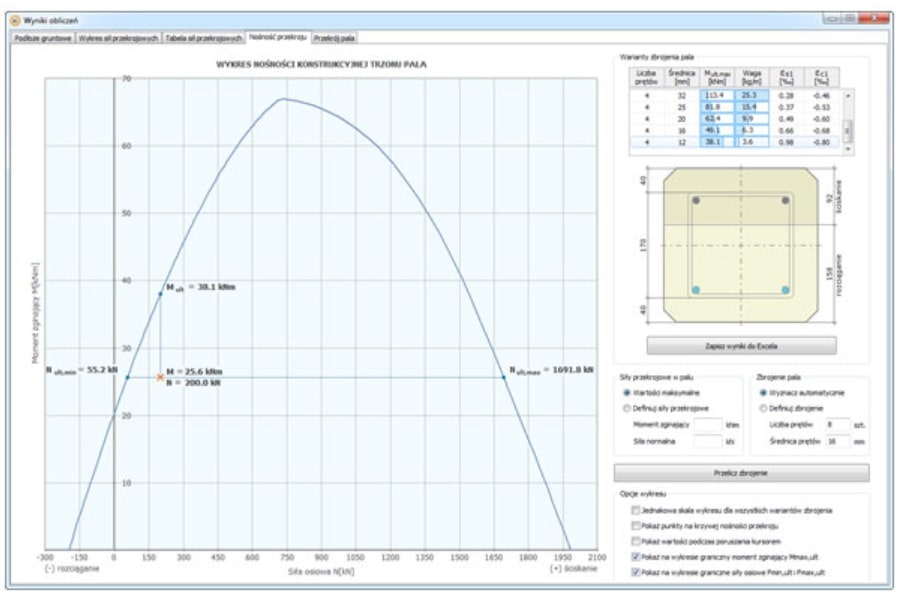Select the Definiuj zbrojenie radio option
The width and height of the screenshot is (904, 595).
click(x=761, y=408)
